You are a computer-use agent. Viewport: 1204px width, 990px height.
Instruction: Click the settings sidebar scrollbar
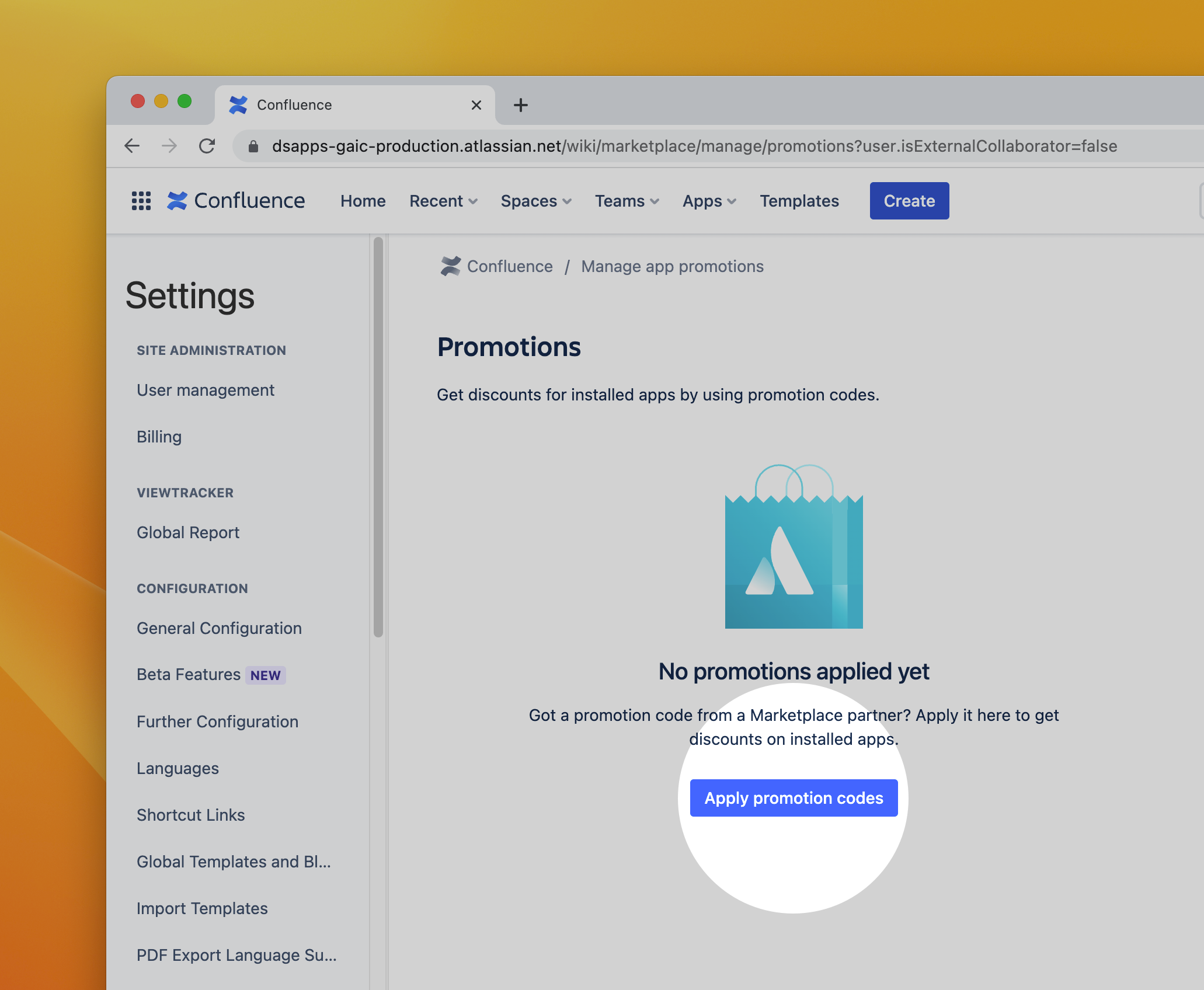coord(378,438)
